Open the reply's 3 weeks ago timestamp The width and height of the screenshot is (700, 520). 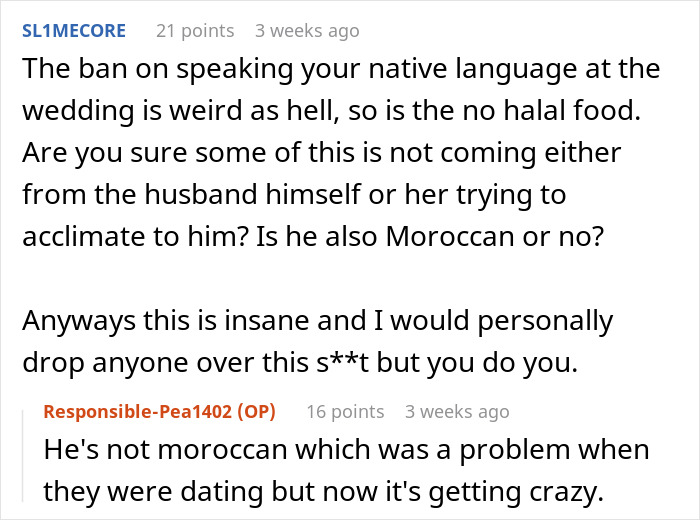[x=457, y=412]
